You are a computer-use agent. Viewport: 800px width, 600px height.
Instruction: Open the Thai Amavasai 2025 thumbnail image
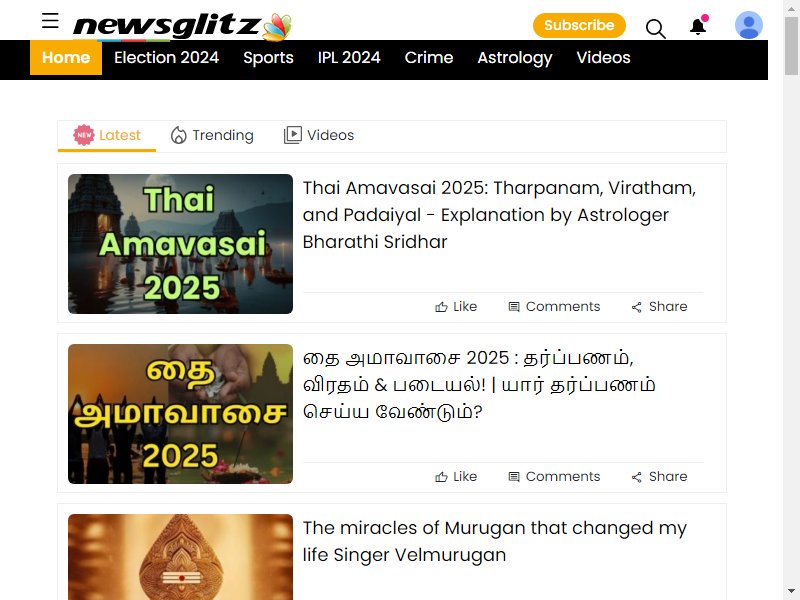[x=180, y=244]
